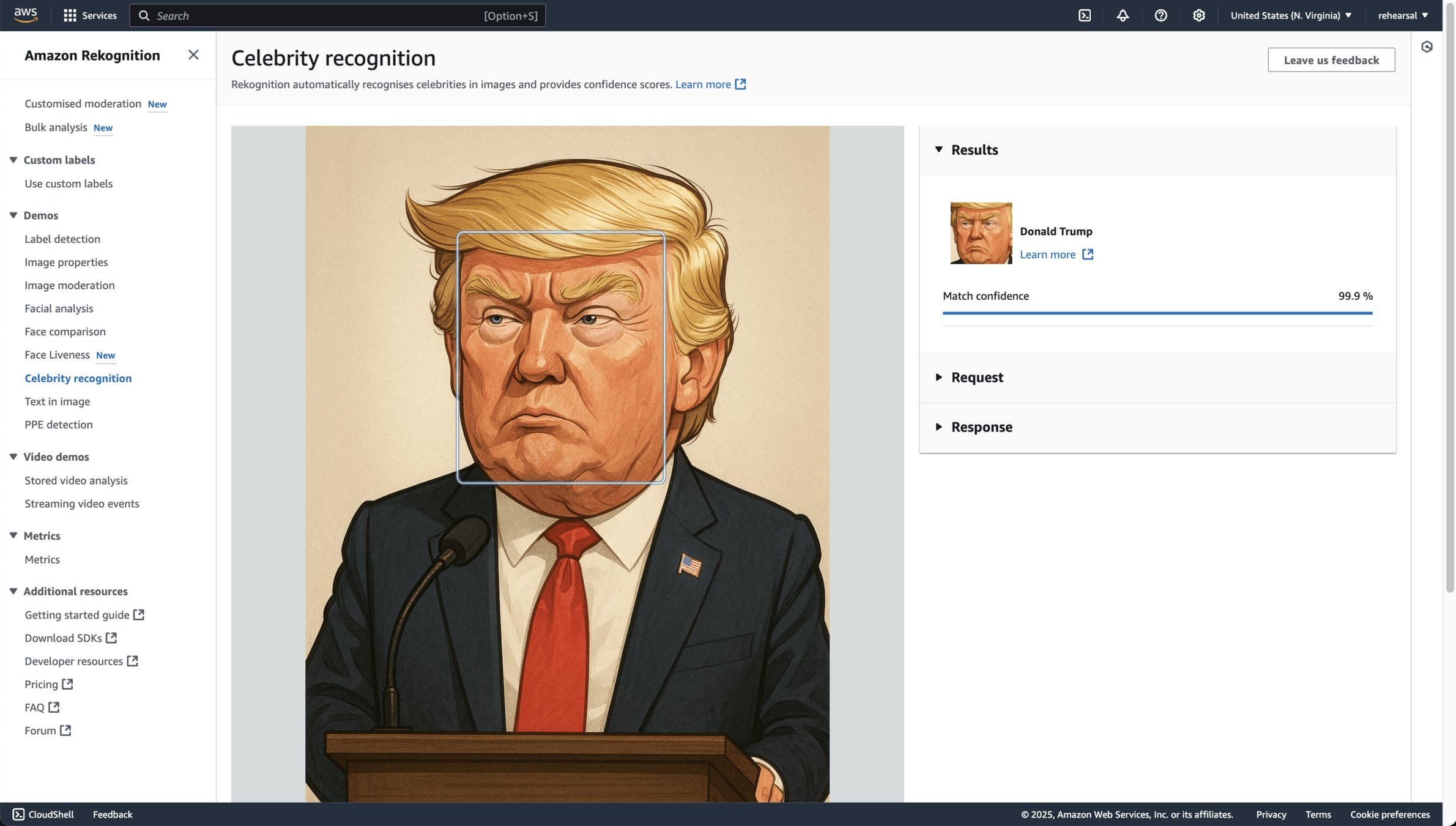Viewport: 1456px width, 826px height.
Task: Click the help question mark icon
Action: tap(1161, 16)
